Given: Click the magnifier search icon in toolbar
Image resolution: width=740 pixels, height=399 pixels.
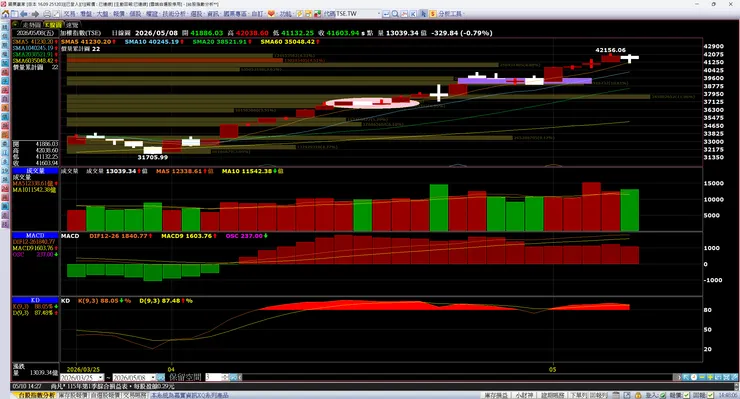Looking at the screenshot, I should [395, 14].
